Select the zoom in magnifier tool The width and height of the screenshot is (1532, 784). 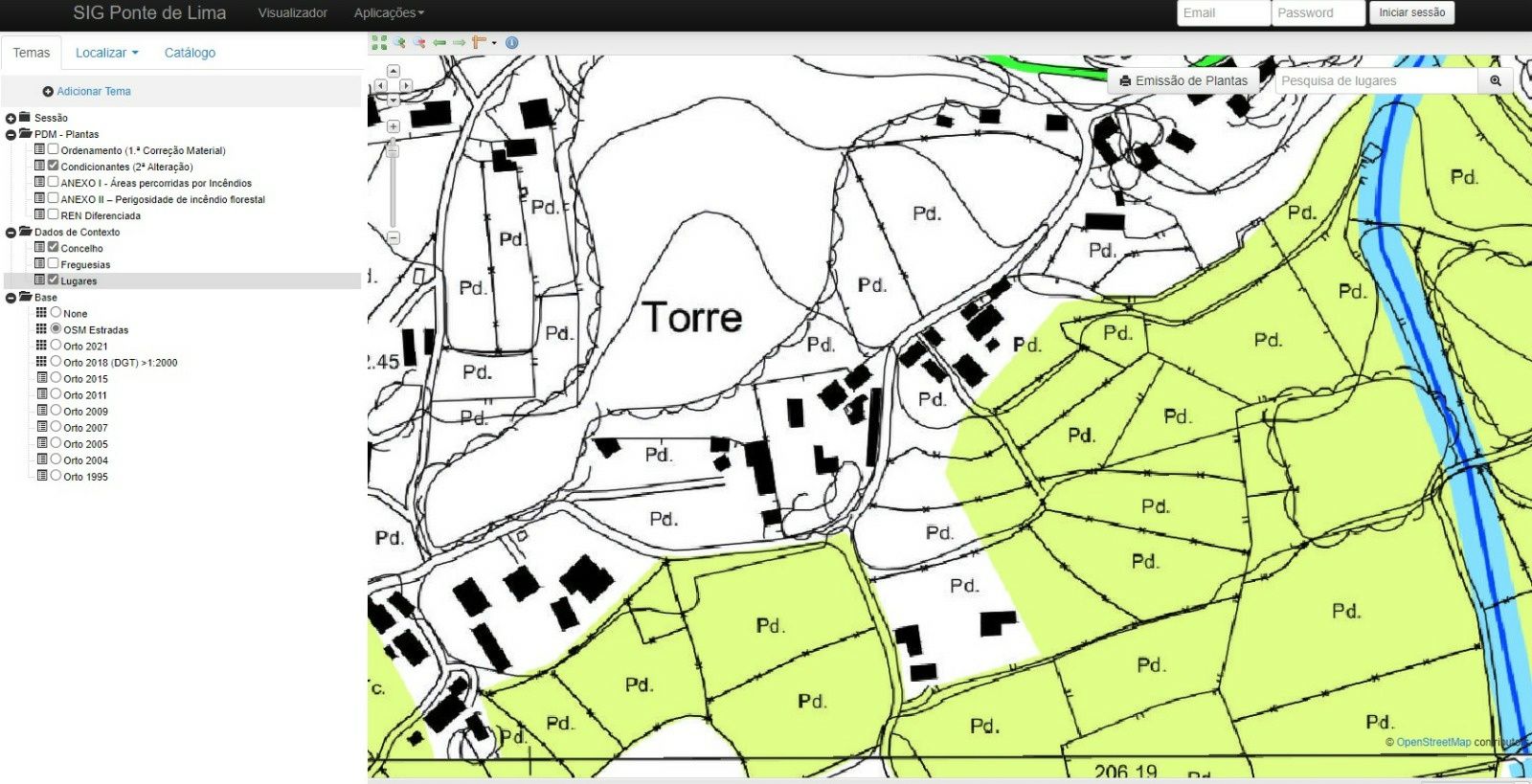click(399, 42)
